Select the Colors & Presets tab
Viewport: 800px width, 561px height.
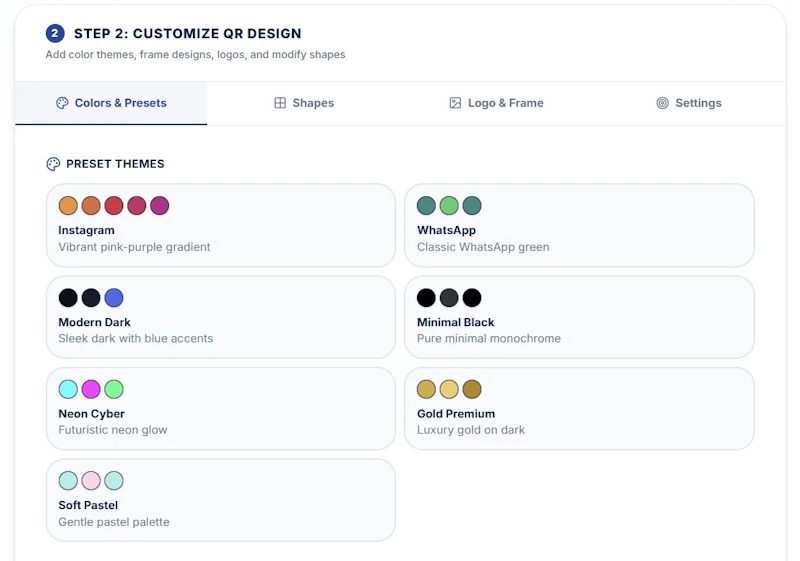(x=111, y=103)
